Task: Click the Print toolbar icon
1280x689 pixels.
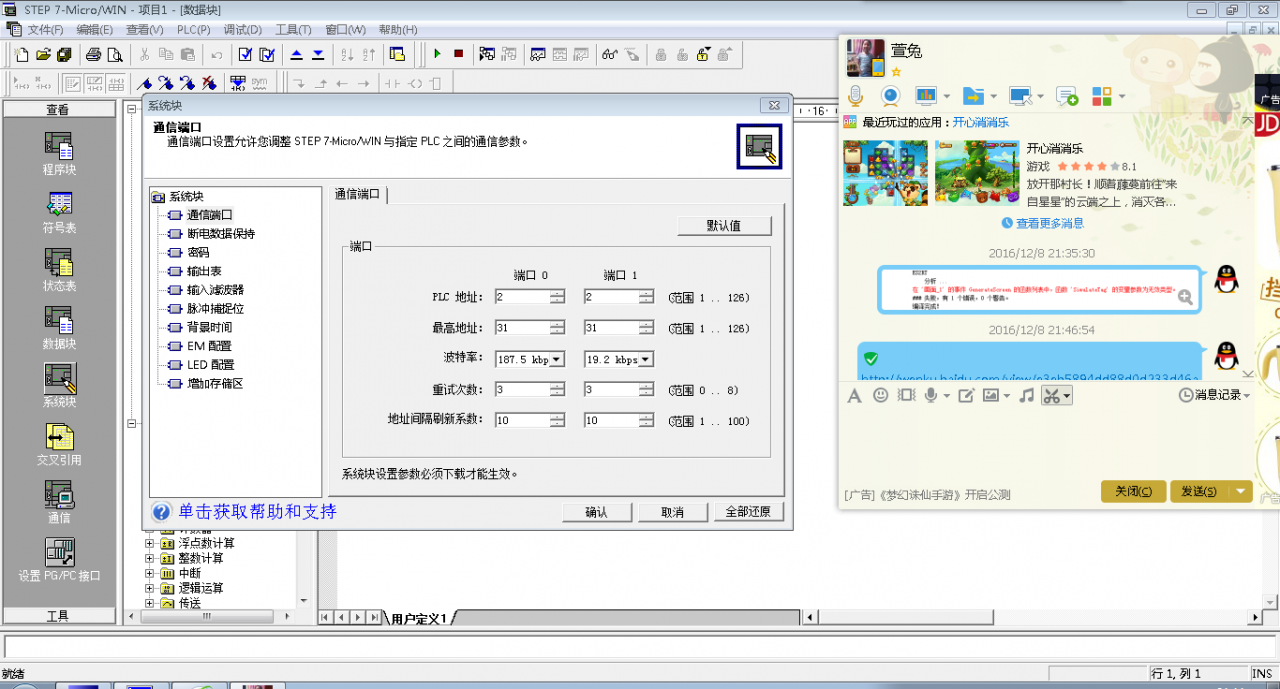Action: tap(93, 54)
